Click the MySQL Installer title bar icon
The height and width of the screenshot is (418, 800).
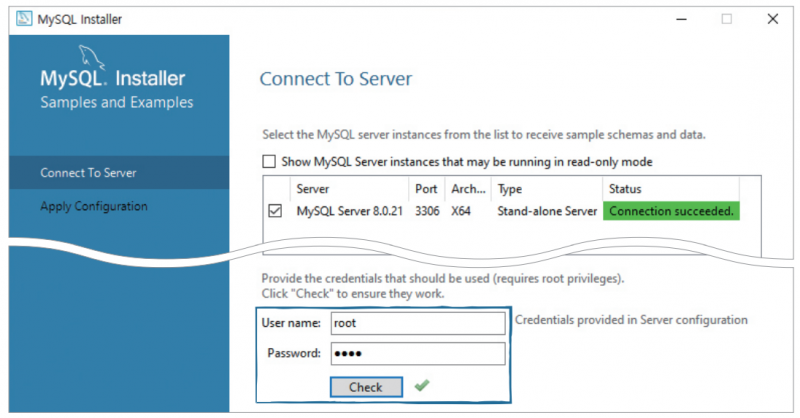pos(22,19)
